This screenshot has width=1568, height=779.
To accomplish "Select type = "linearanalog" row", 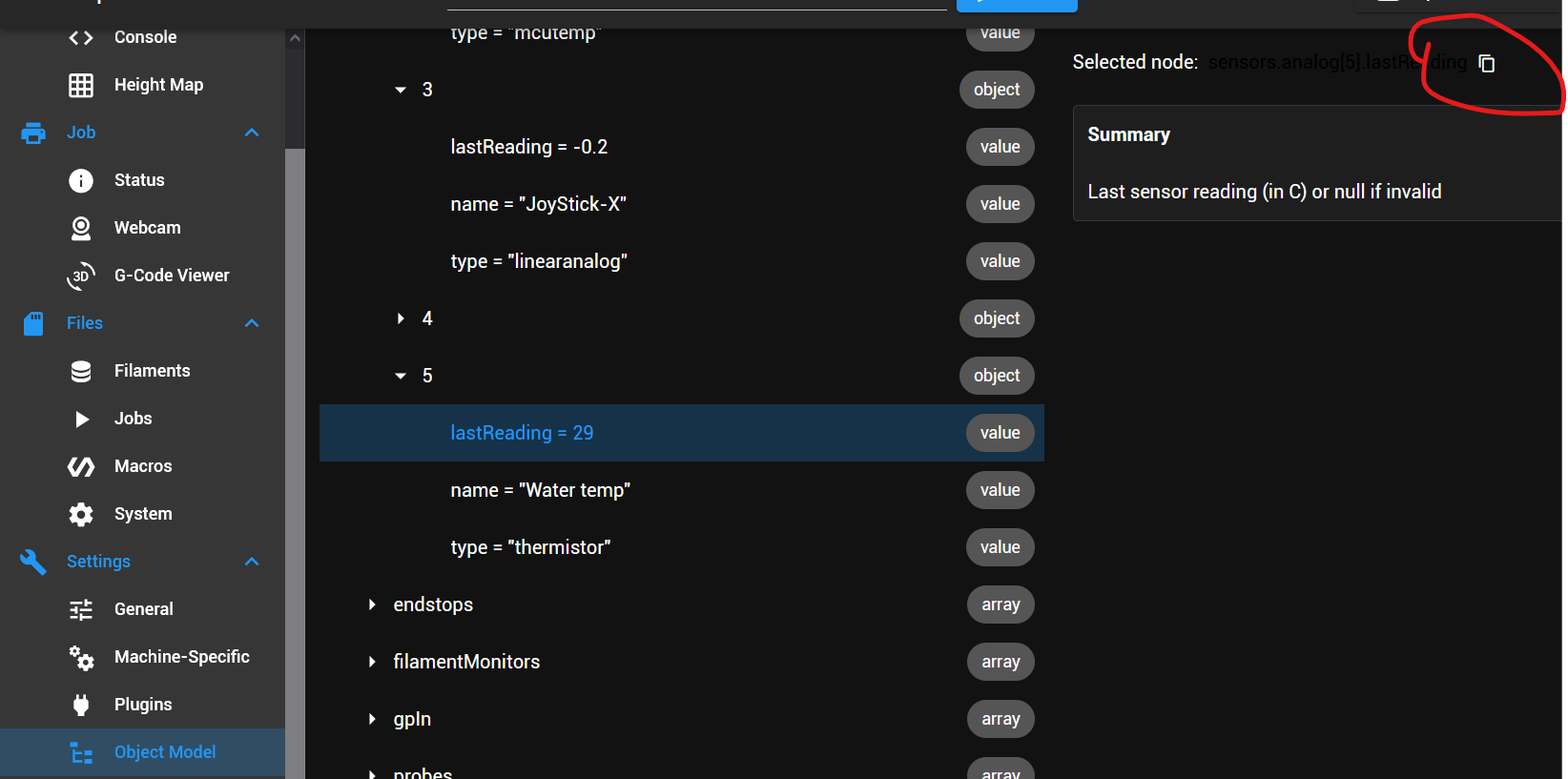I will pyautogui.click(x=682, y=261).
